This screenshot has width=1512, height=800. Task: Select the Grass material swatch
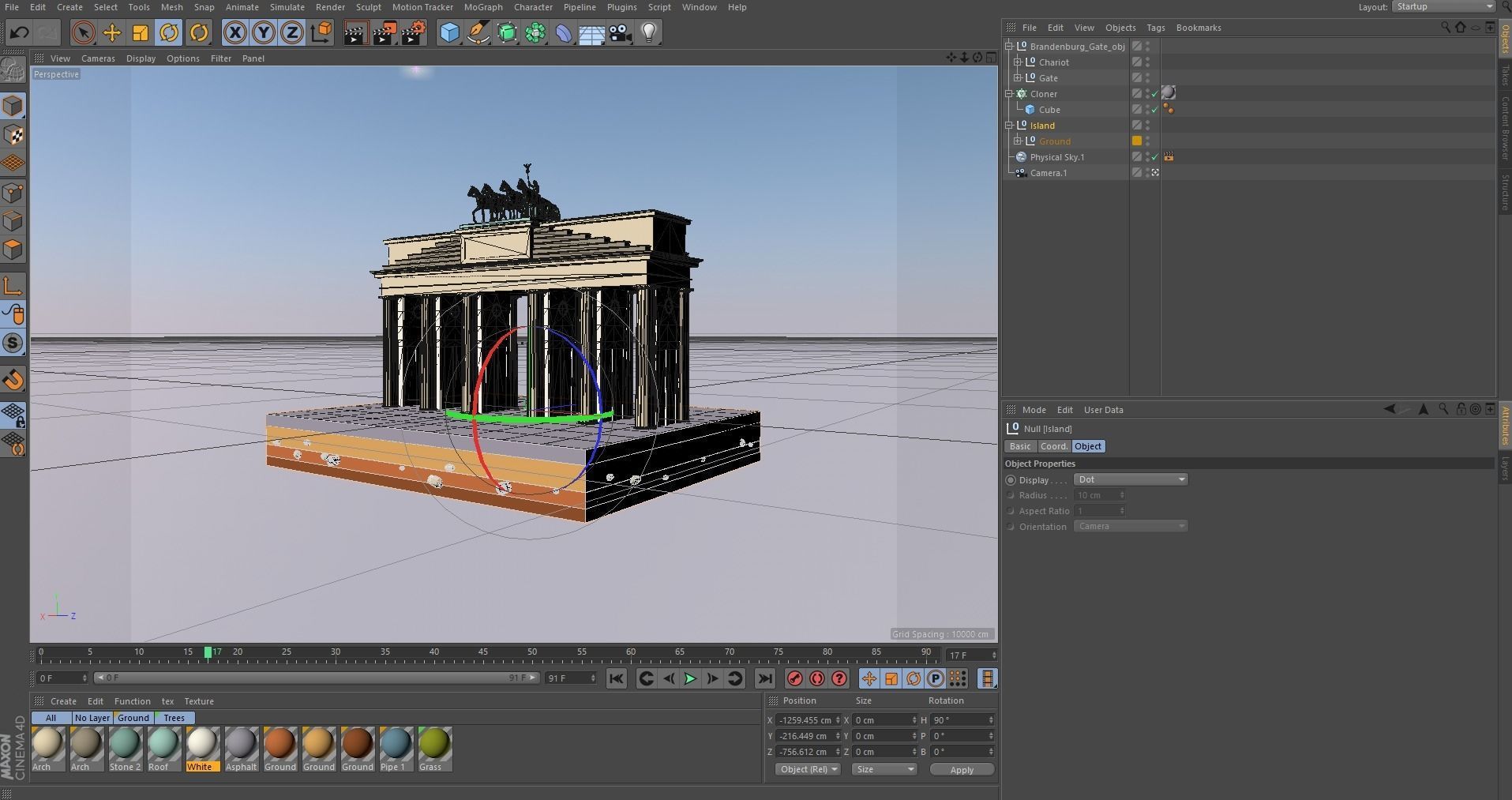(x=434, y=749)
